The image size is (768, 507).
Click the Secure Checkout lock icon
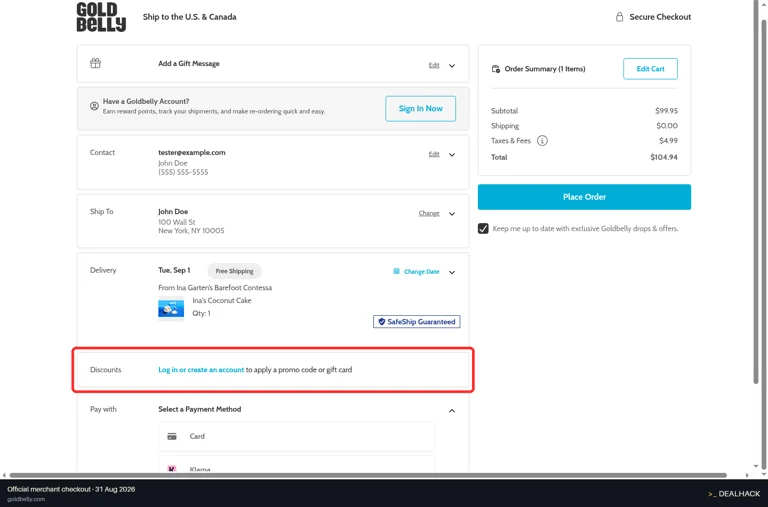click(620, 17)
